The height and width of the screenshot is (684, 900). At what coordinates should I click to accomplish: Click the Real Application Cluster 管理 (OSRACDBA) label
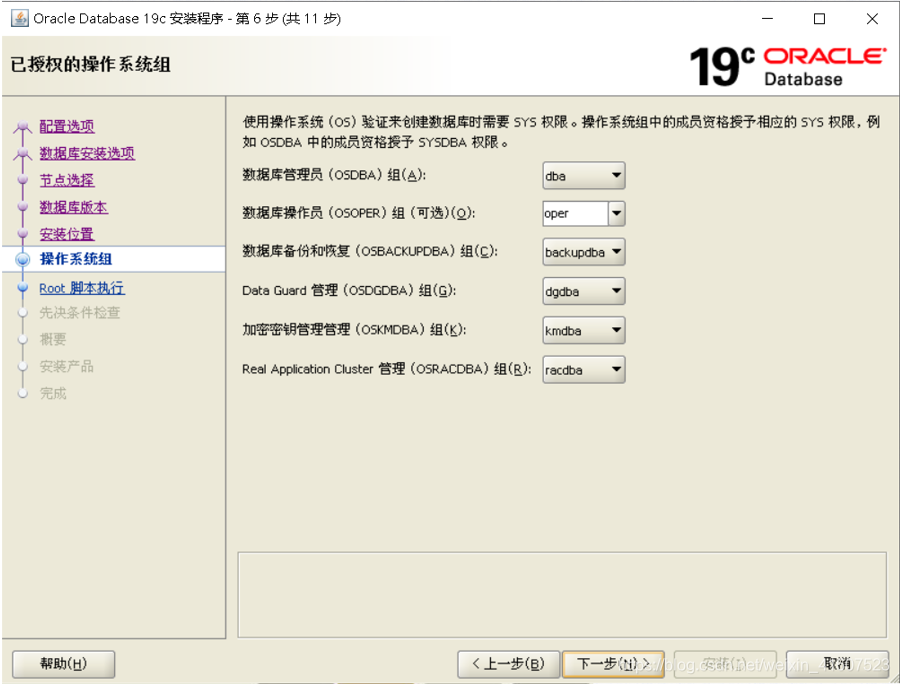(386, 369)
